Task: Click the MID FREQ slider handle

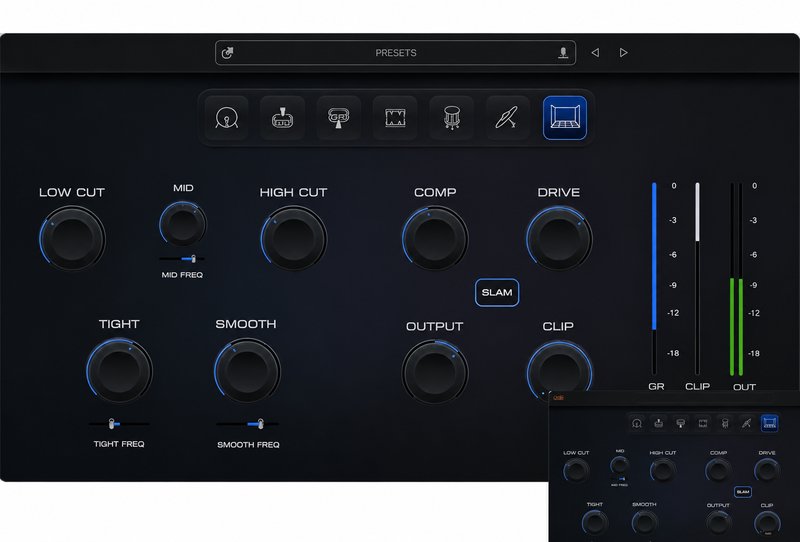Action: [x=193, y=259]
